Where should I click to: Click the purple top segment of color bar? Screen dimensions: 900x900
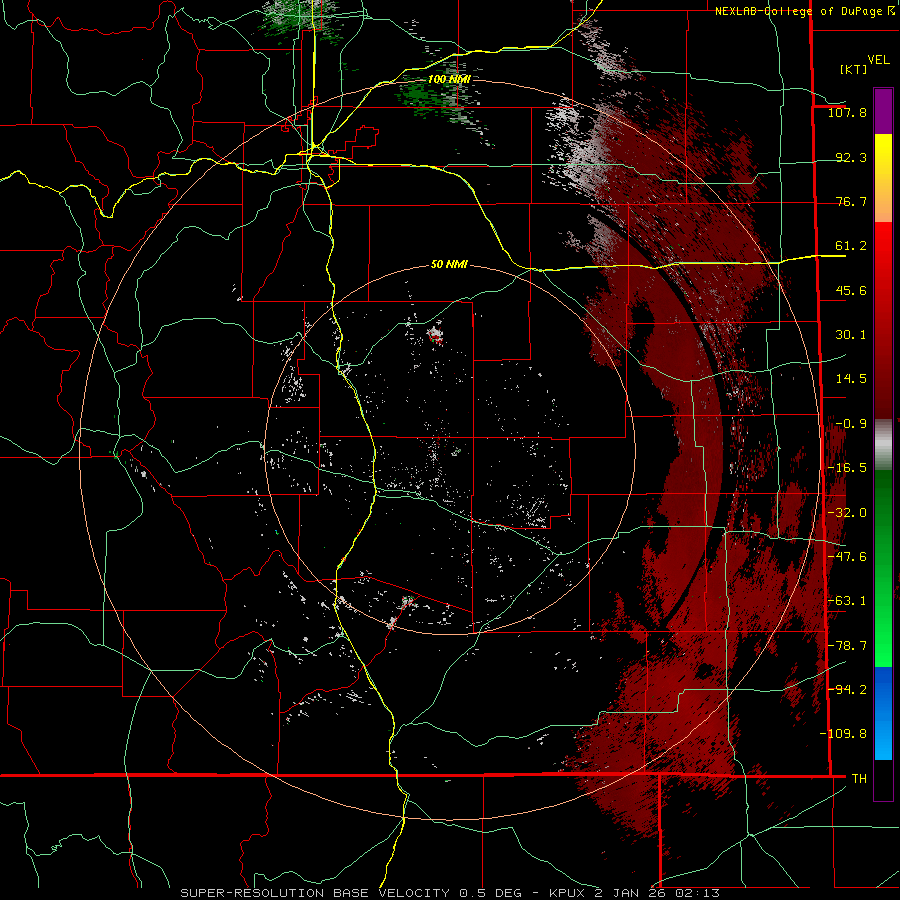coord(883,112)
